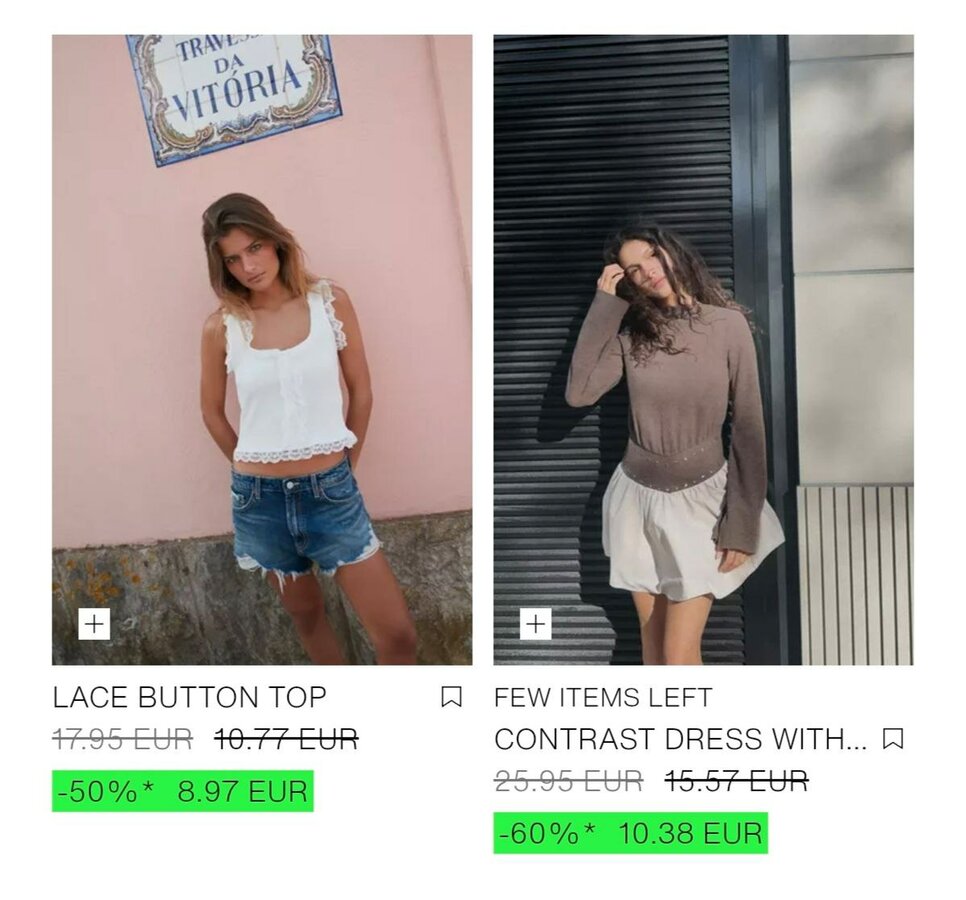
Task: Open the Lace Button Top product title
Action: tap(189, 697)
